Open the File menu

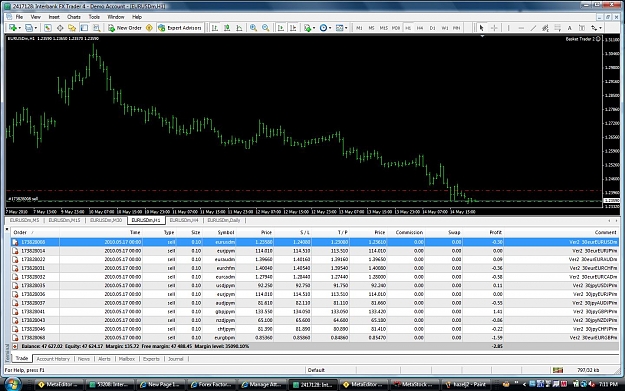point(19,17)
